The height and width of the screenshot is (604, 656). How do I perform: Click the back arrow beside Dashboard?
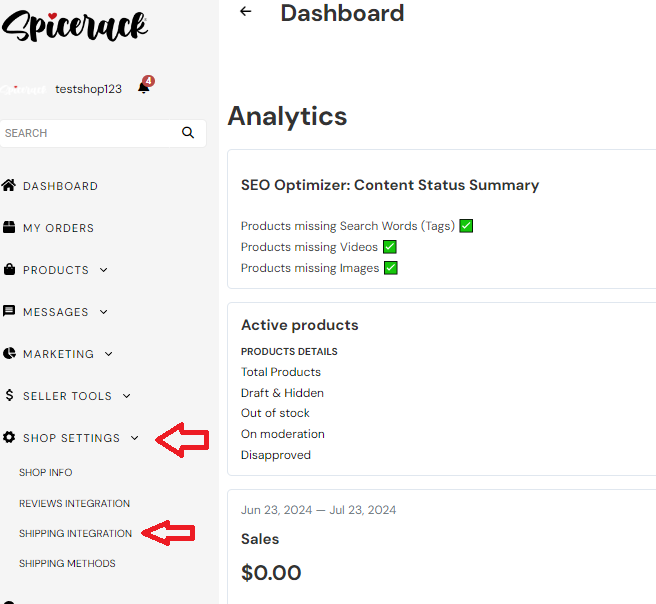click(246, 12)
